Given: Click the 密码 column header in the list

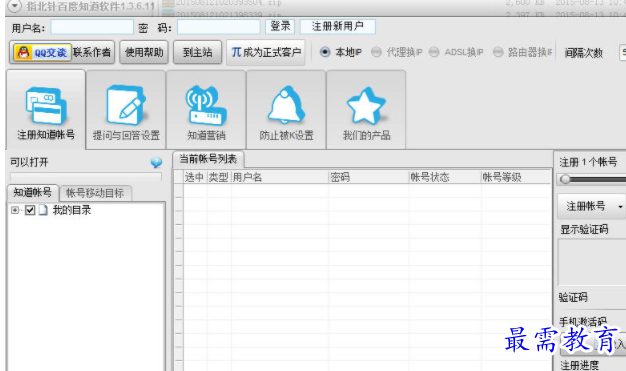Looking at the screenshot, I should click(x=368, y=177).
